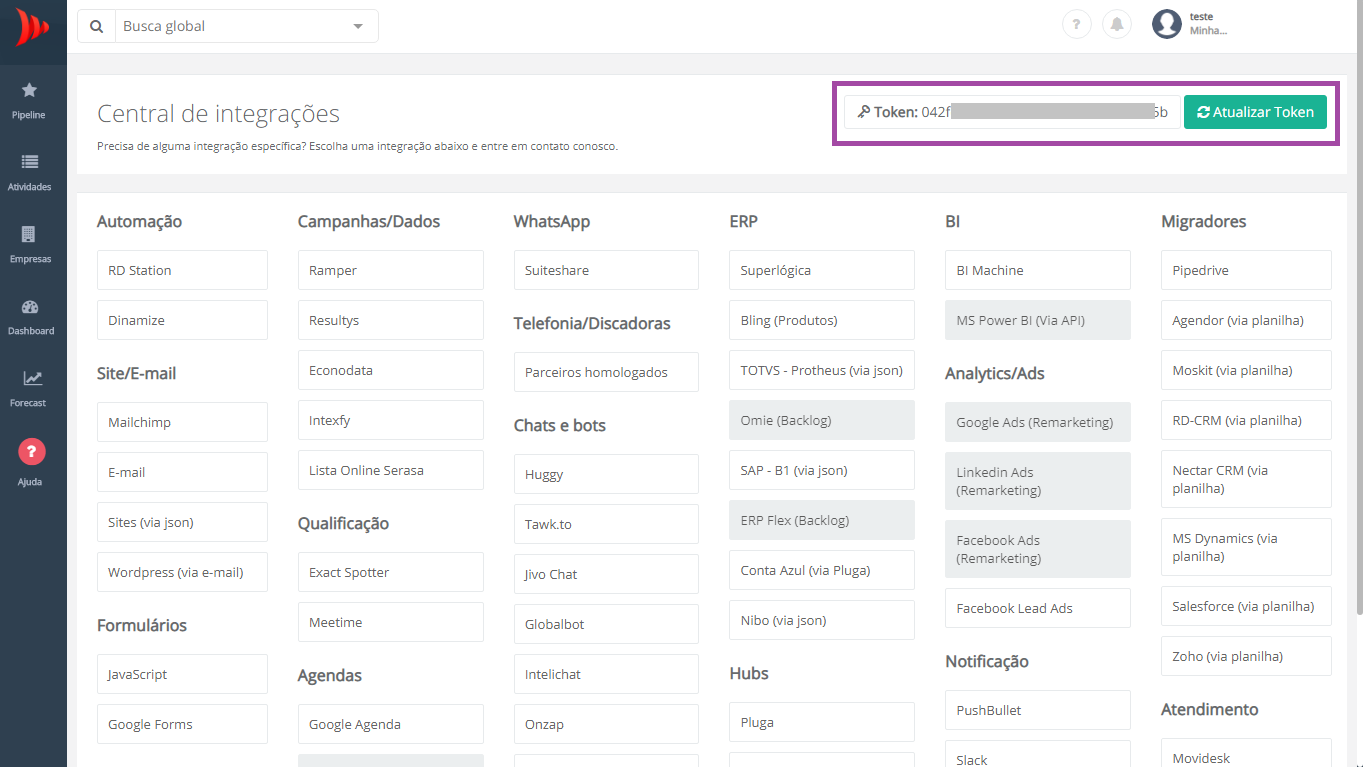Select Sites (via json) integration

[182, 522]
